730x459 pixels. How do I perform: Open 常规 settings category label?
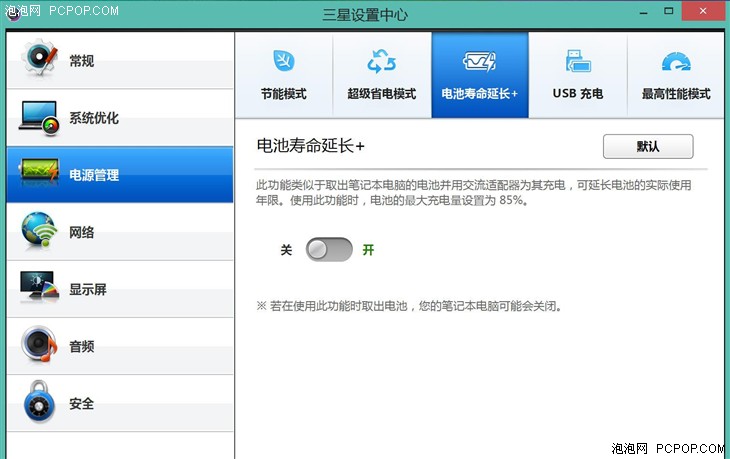pos(81,61)
